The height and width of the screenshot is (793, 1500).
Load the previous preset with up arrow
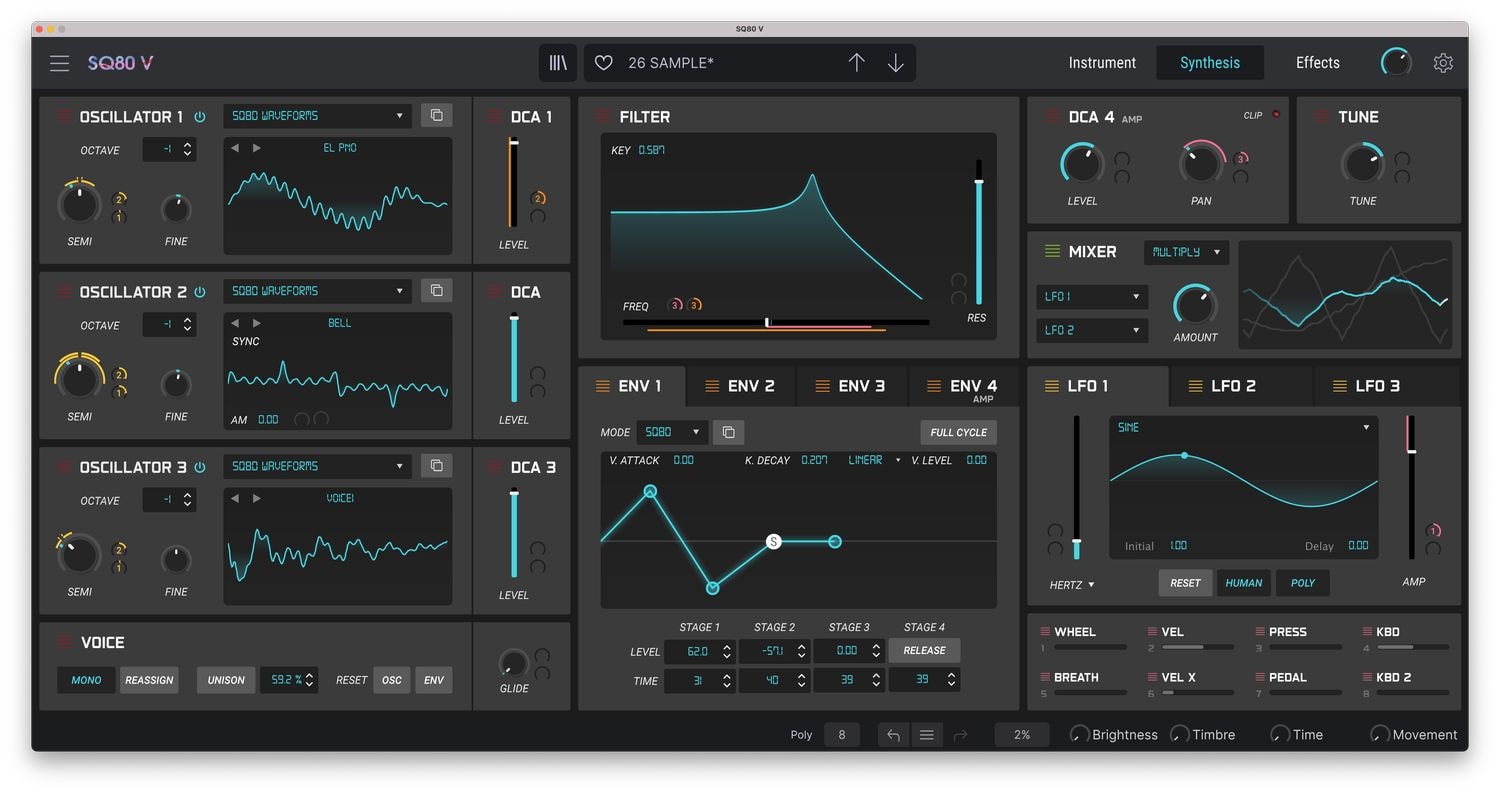click(x=856, y=63)
